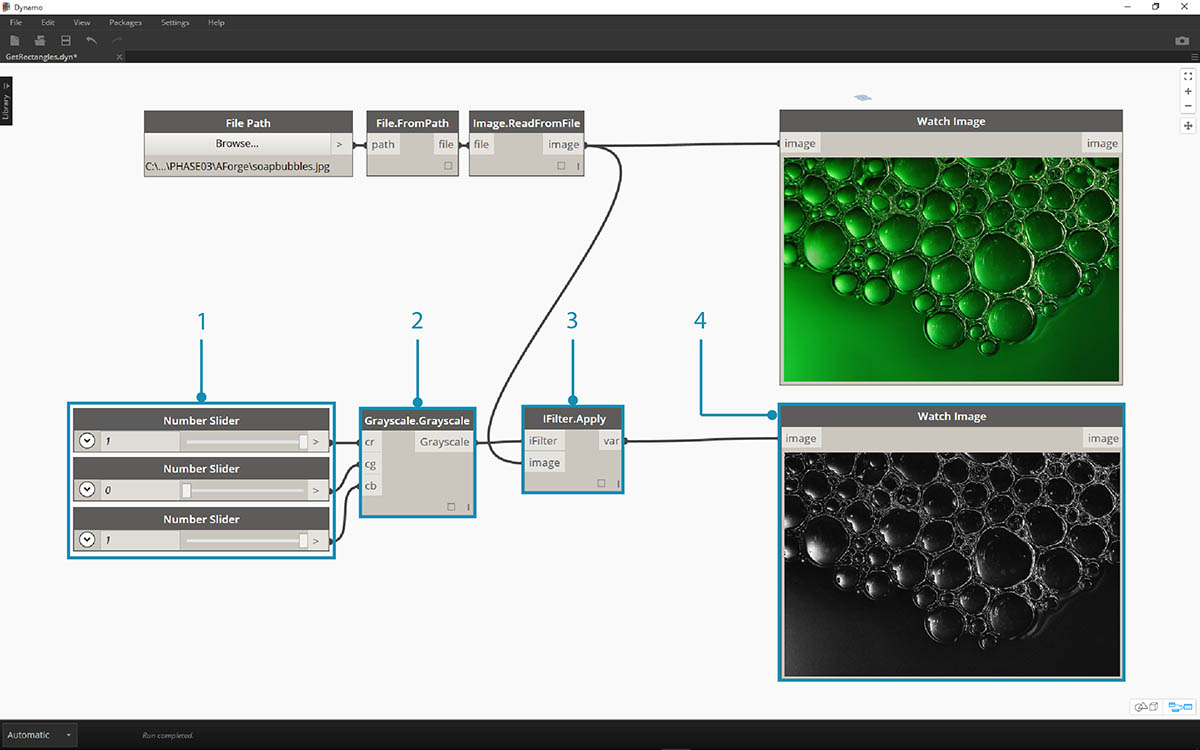Open the Packages menu

tap(125, 22)
